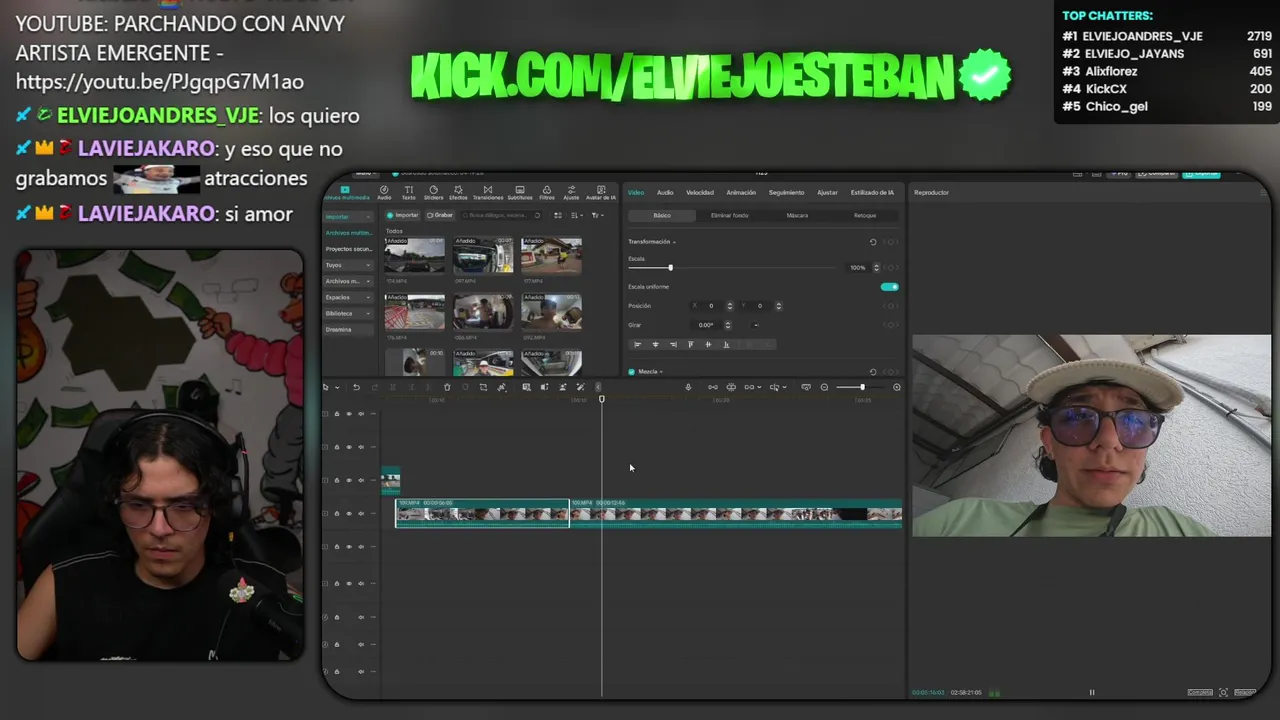Switch to the Audio properties tab
Viewport: 1280px width, 720px height.
(x=665, y=192)
